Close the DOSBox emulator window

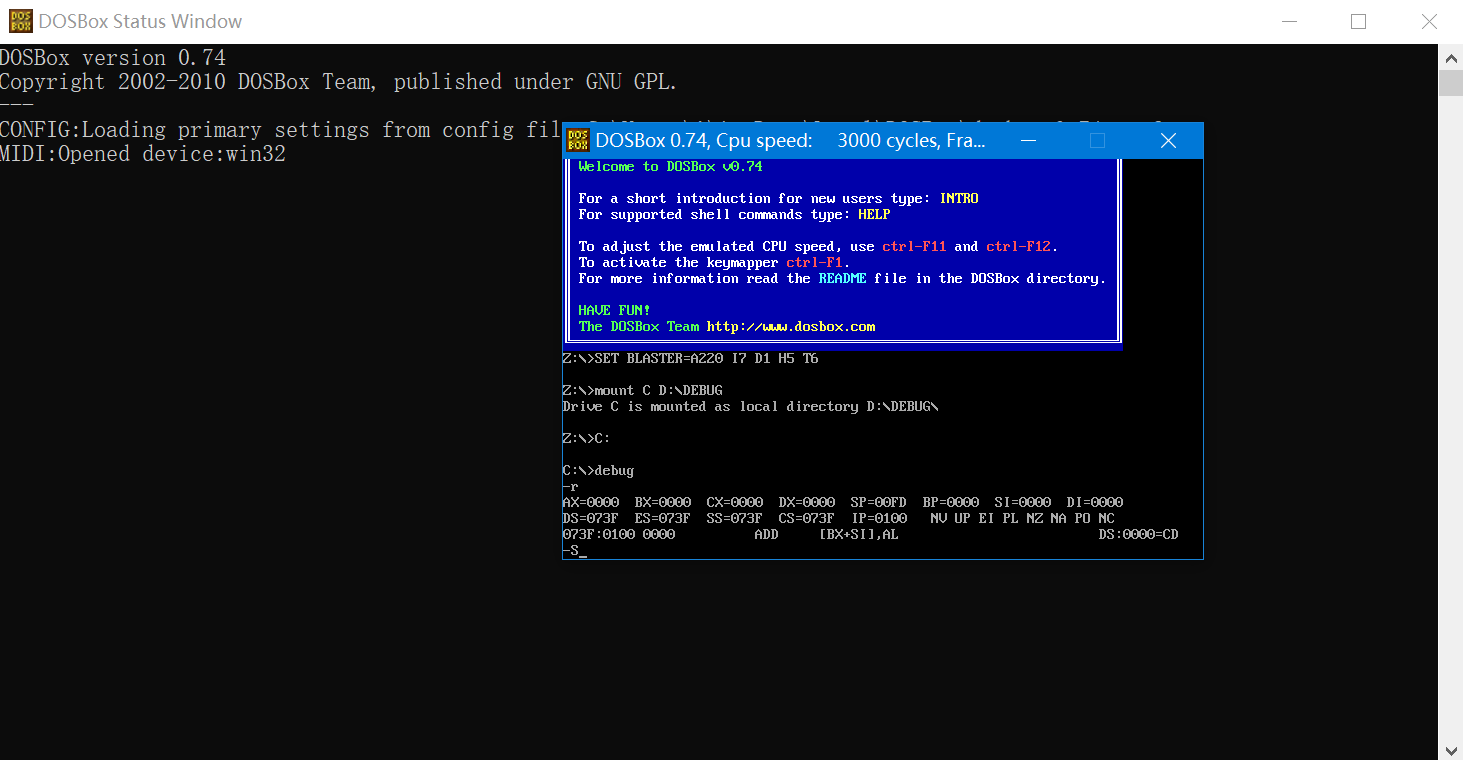point(1168,140)
